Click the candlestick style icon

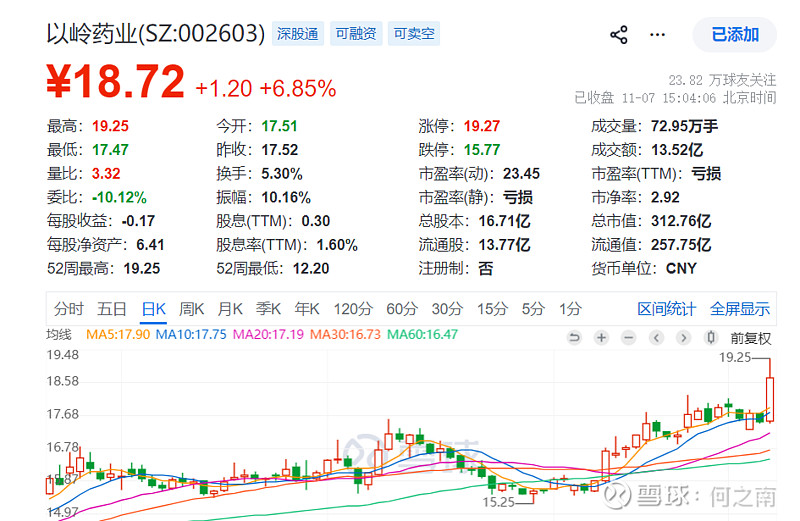711,337
